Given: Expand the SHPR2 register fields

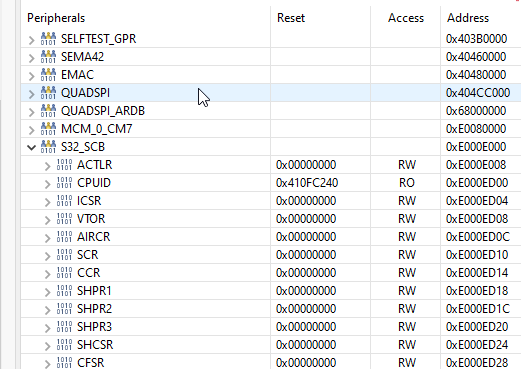Looking at the screenshot, I should point(47,310).
